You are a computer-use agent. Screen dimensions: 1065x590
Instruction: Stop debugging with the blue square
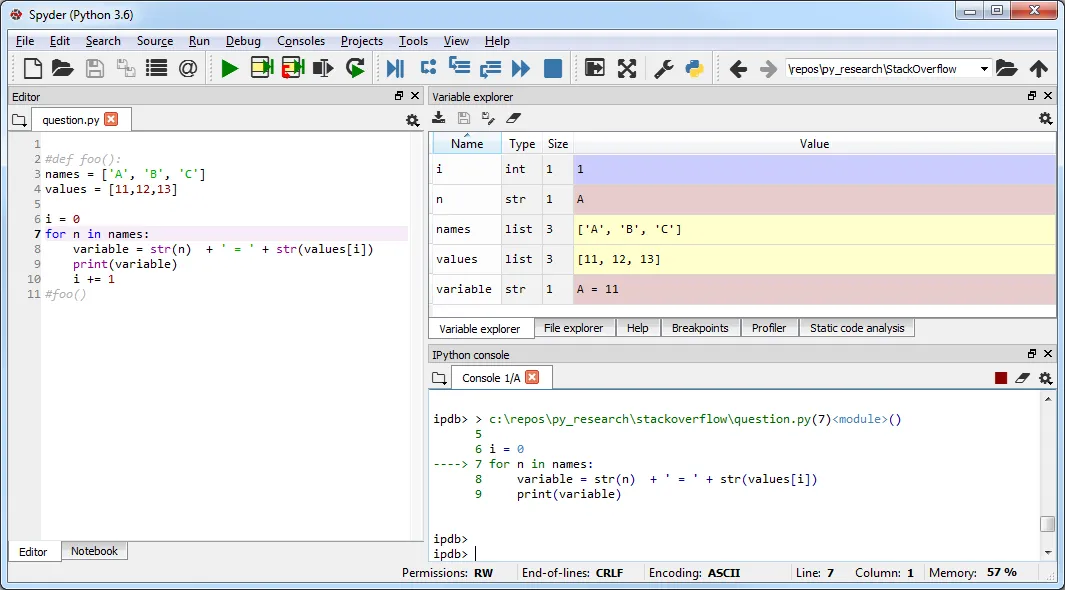[553, 68]
